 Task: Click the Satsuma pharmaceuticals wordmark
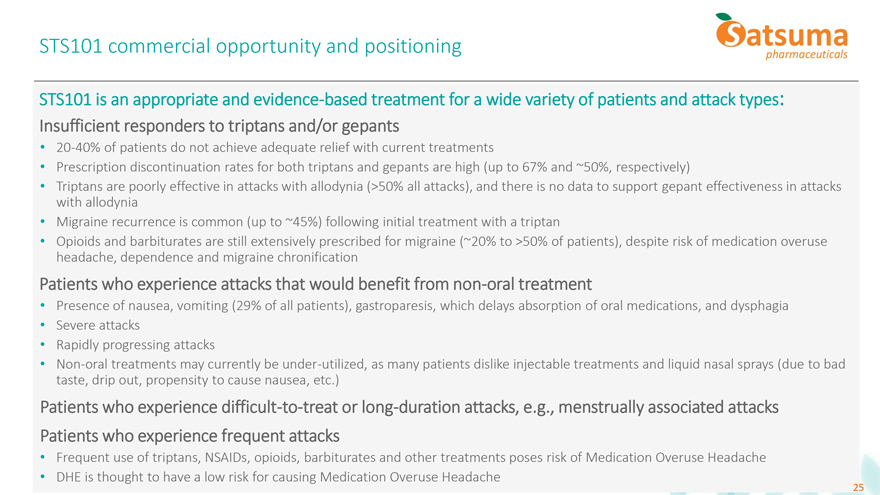[x=795, y=40]
